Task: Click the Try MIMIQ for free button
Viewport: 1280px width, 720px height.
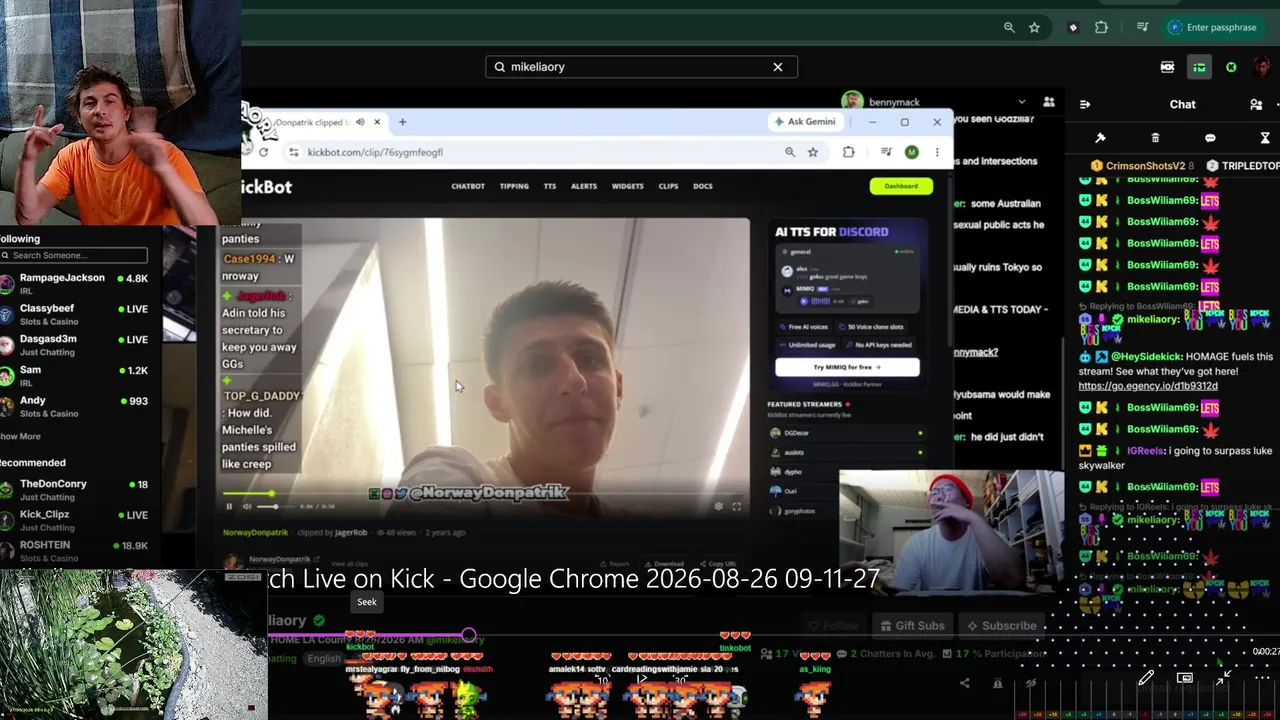Action: click(x=847, y=367)
